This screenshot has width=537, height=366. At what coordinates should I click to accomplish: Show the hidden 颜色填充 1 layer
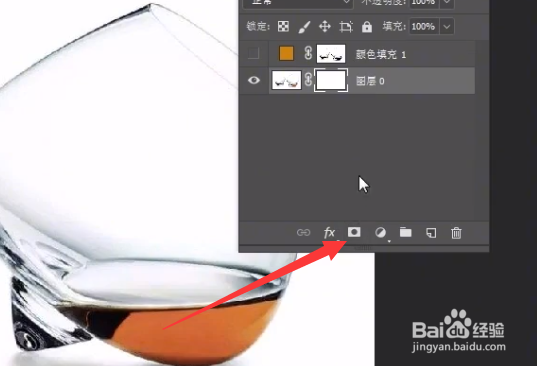click(x=253, y=53)
